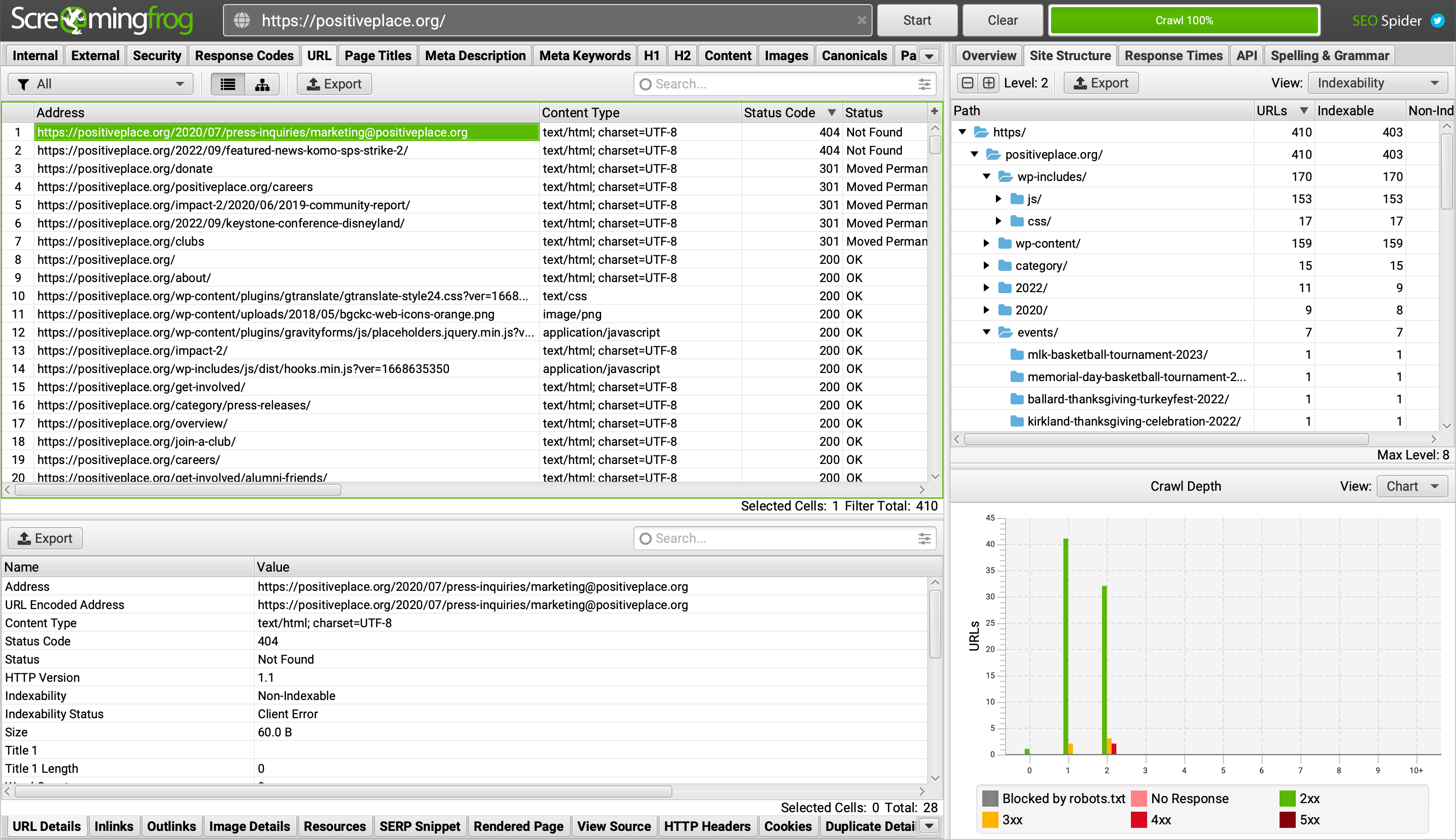Image resolution: width=1456 pixels, height=840 pixels.
Task: Change Indexability view dropdown
Action: (x=1377, y=82)
